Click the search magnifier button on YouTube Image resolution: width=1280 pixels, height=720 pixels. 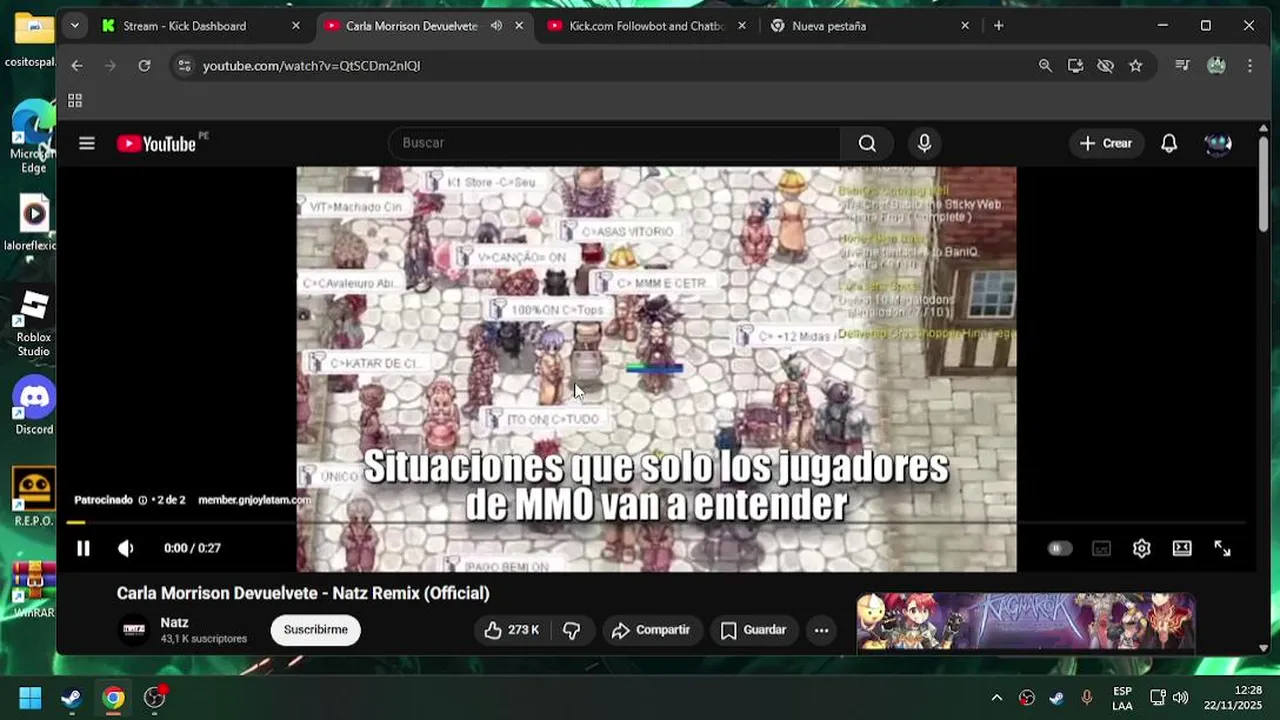867,143
